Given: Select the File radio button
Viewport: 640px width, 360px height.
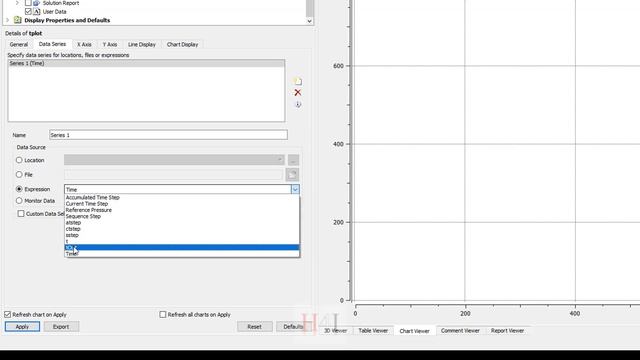Looking at the screenshot, I should [19, 174].
